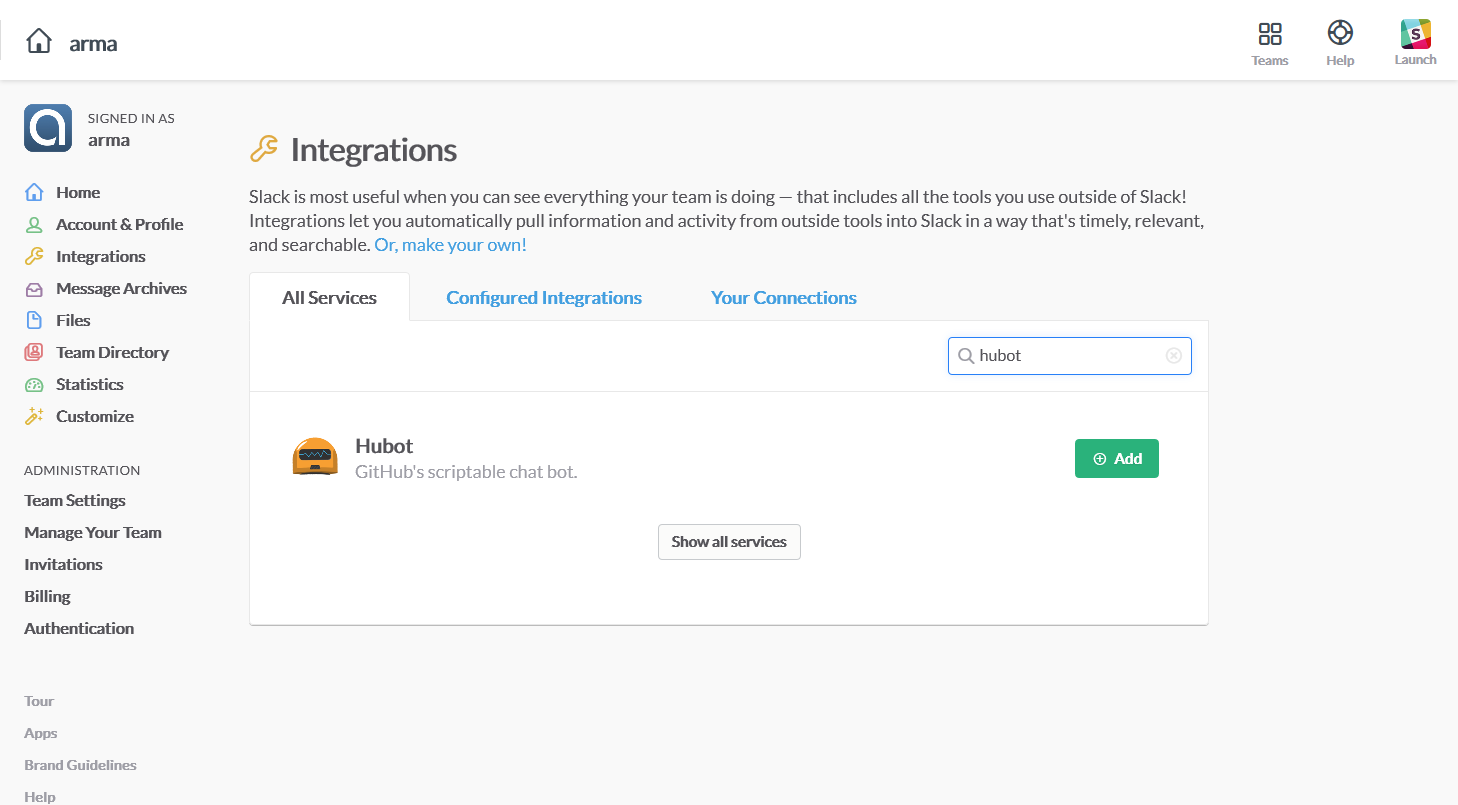Click the home icon in the header
This screenshot has height=805, width=1458.
[x=39, y=41]
